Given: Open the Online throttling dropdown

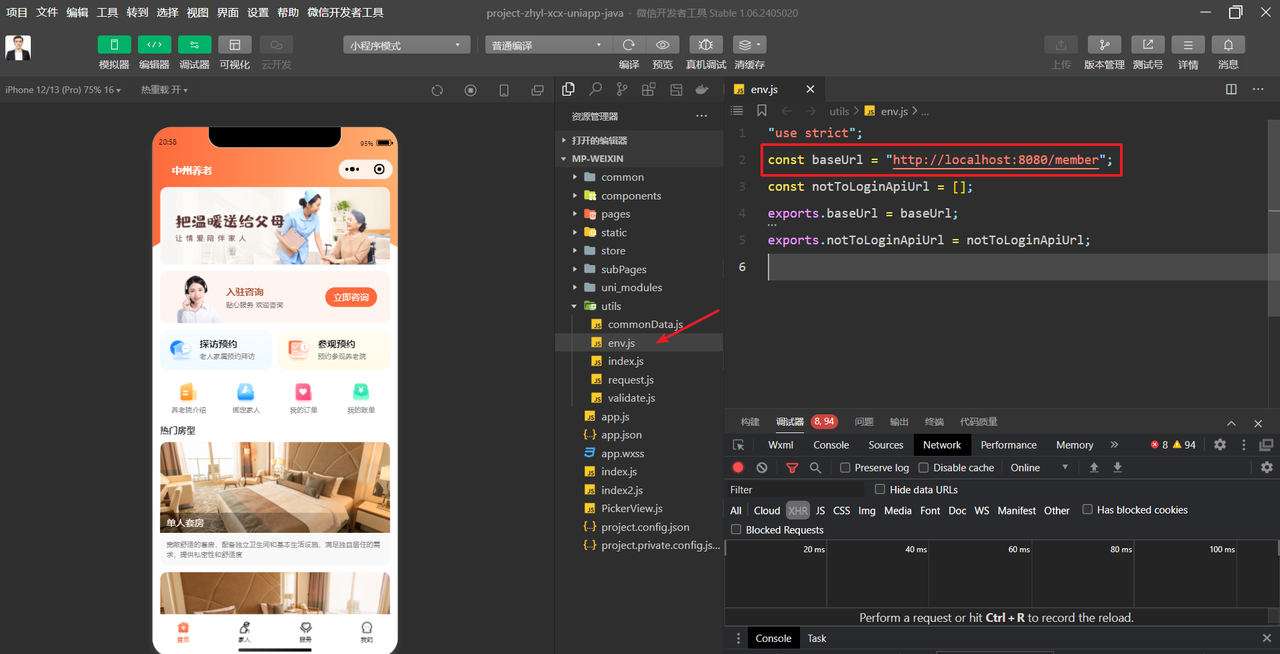Looking at the screenshot, I should 1040,468.
